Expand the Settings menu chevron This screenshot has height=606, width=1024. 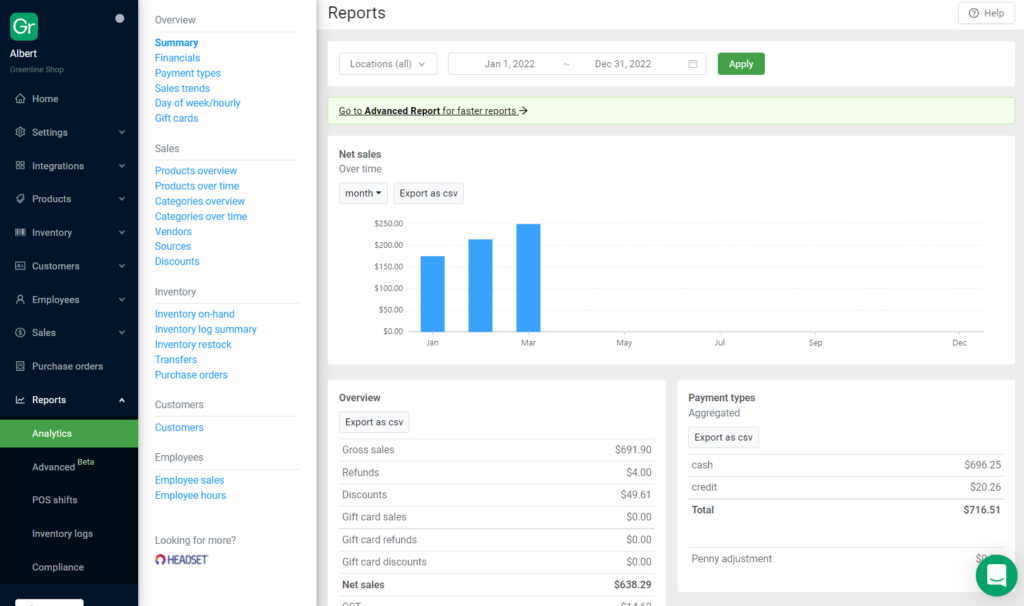122,132
